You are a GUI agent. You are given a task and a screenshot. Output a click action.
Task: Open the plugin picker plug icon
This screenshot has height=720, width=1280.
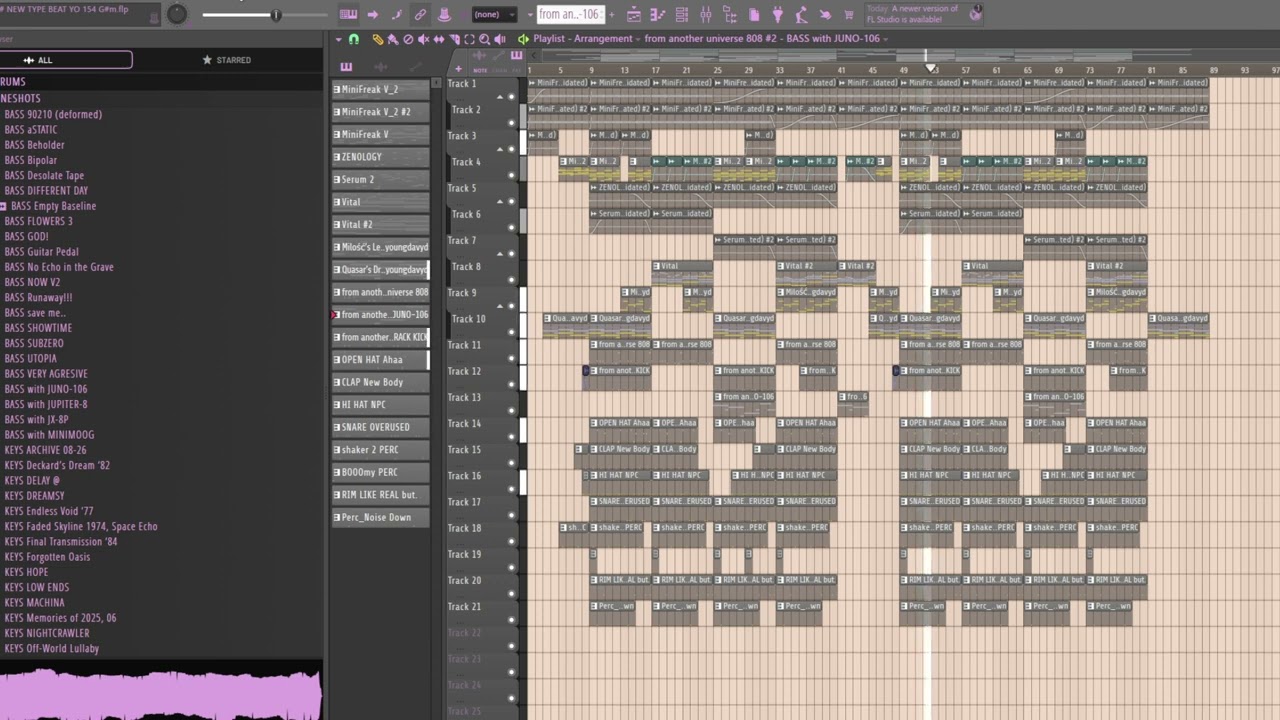tap(777, 14)
